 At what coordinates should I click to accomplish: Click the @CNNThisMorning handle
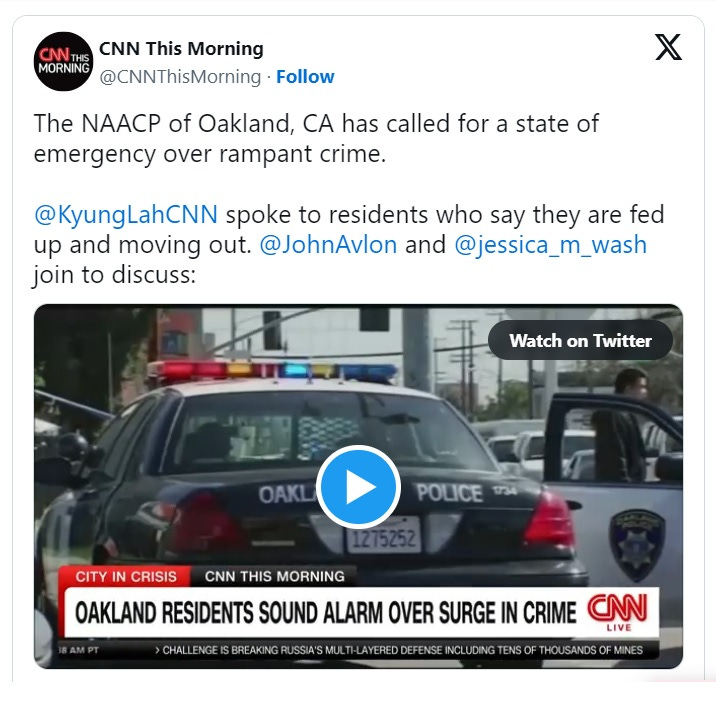(180, 77)
